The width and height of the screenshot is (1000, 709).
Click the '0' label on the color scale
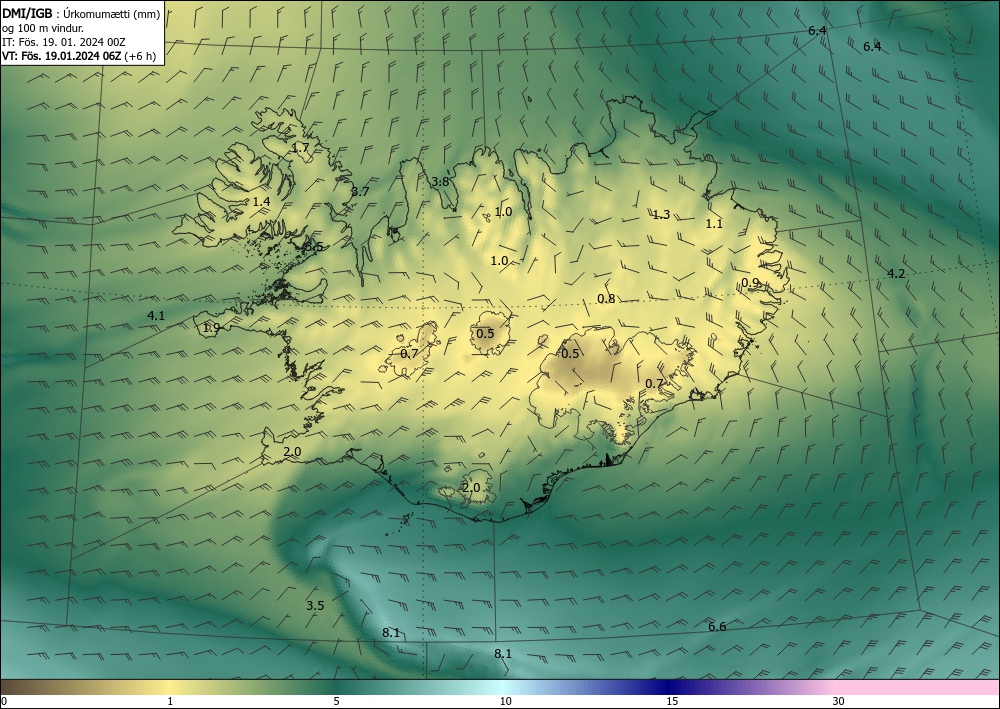(x=4, y=702)
